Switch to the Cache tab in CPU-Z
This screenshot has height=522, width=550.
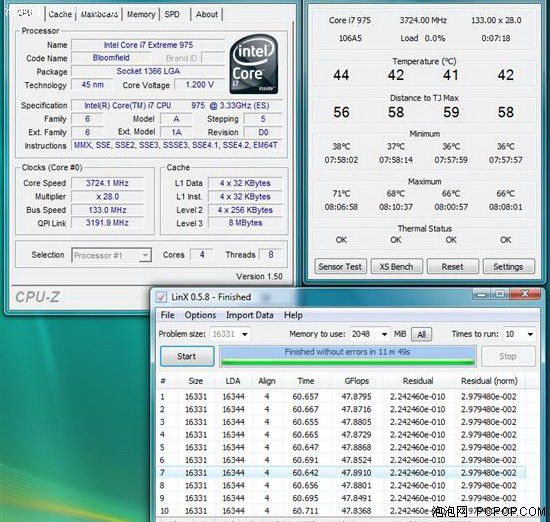60,14
